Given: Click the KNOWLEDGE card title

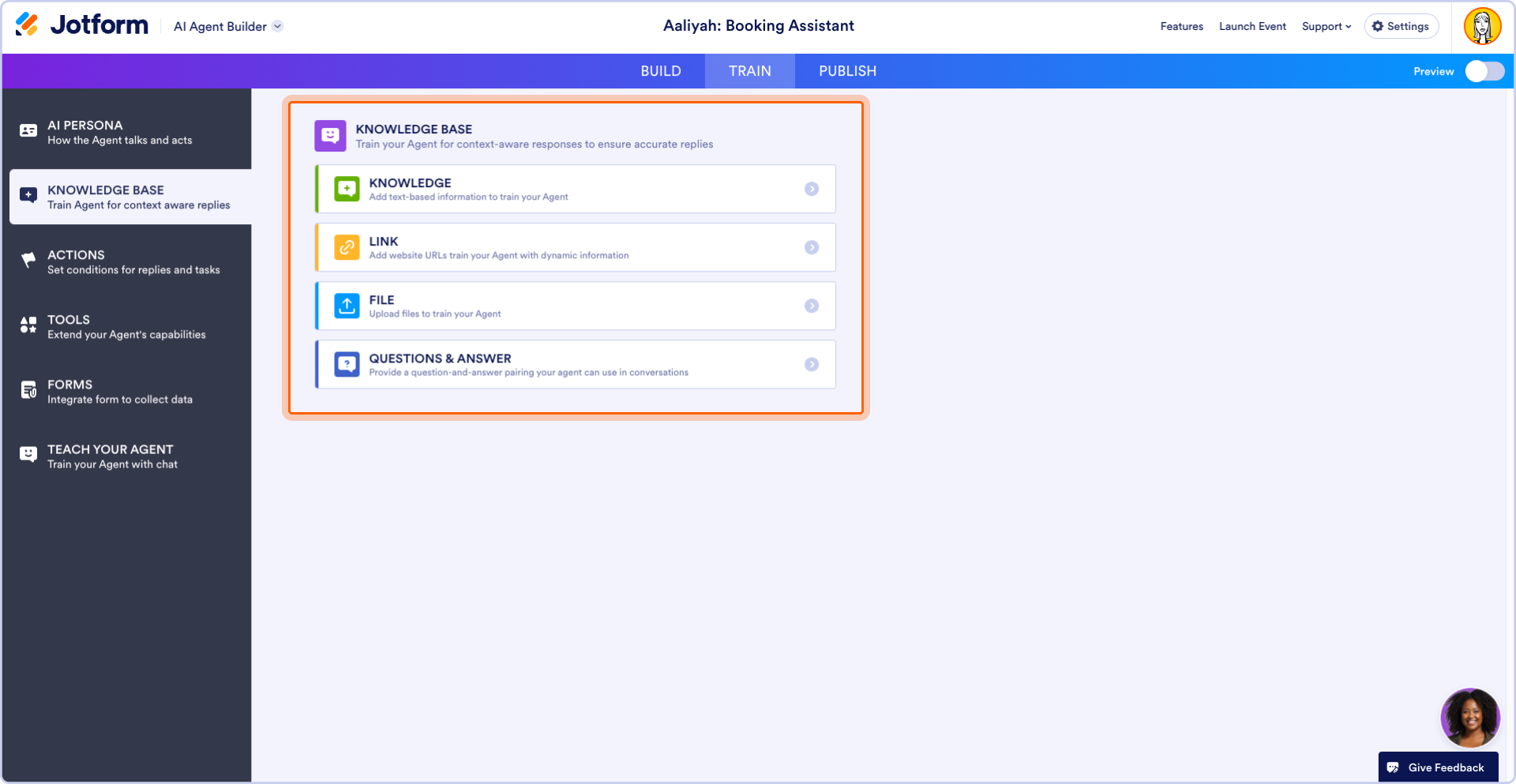Looking at the screenshot, I should point(410,182).
